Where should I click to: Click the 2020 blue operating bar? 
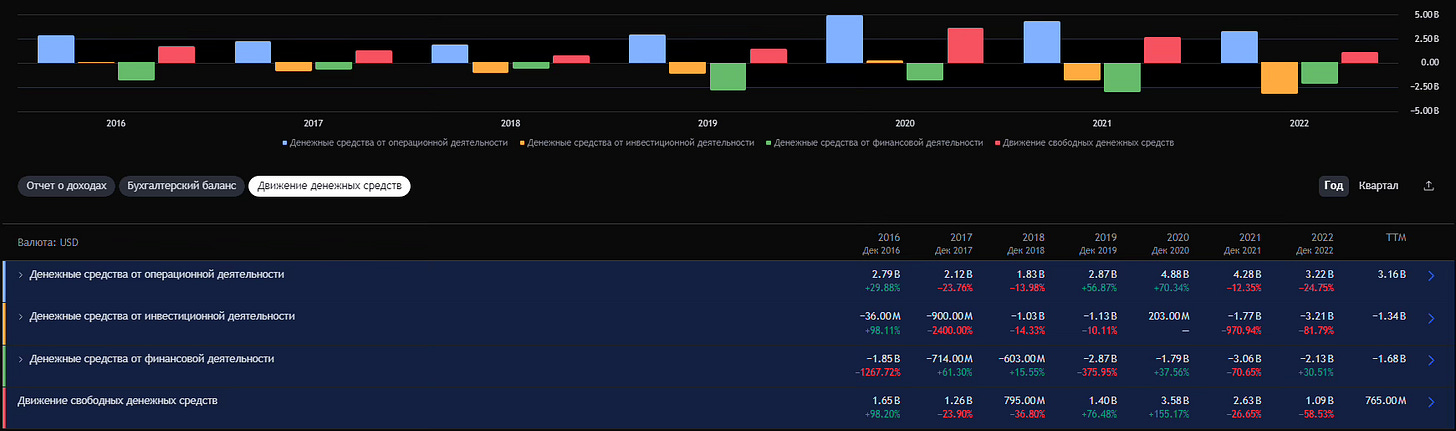tap(845, 39)
